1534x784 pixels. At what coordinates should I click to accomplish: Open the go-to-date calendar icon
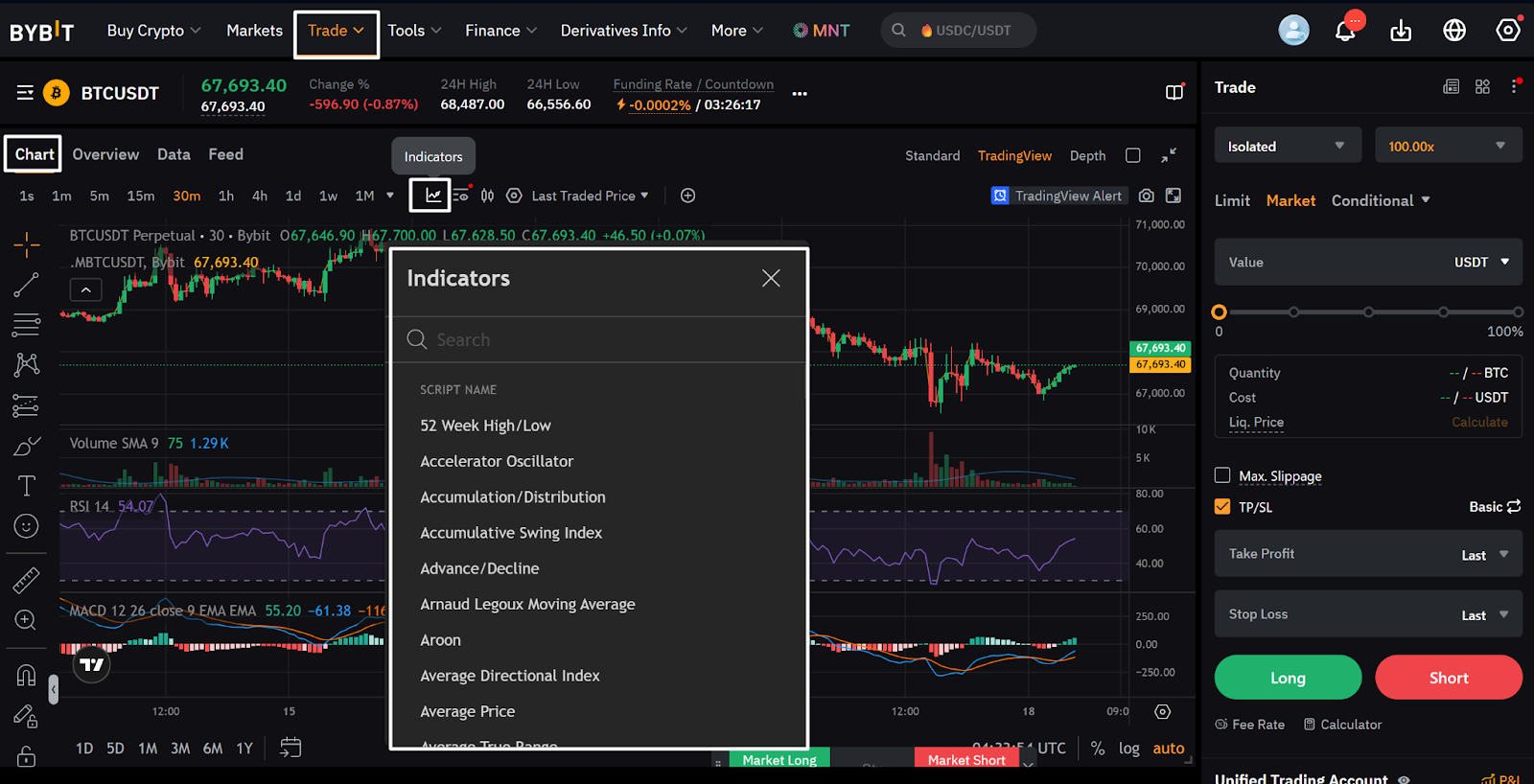(291, 748)
